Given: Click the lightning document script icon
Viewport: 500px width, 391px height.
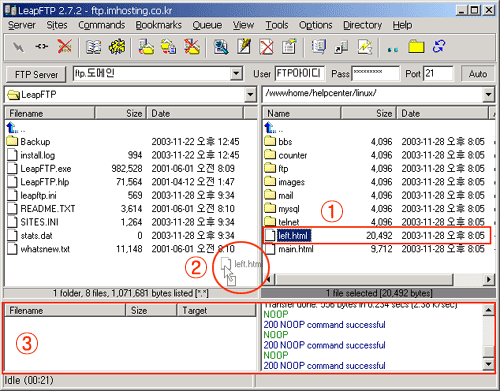Looking at the screenshot, I should pos(365,47).
